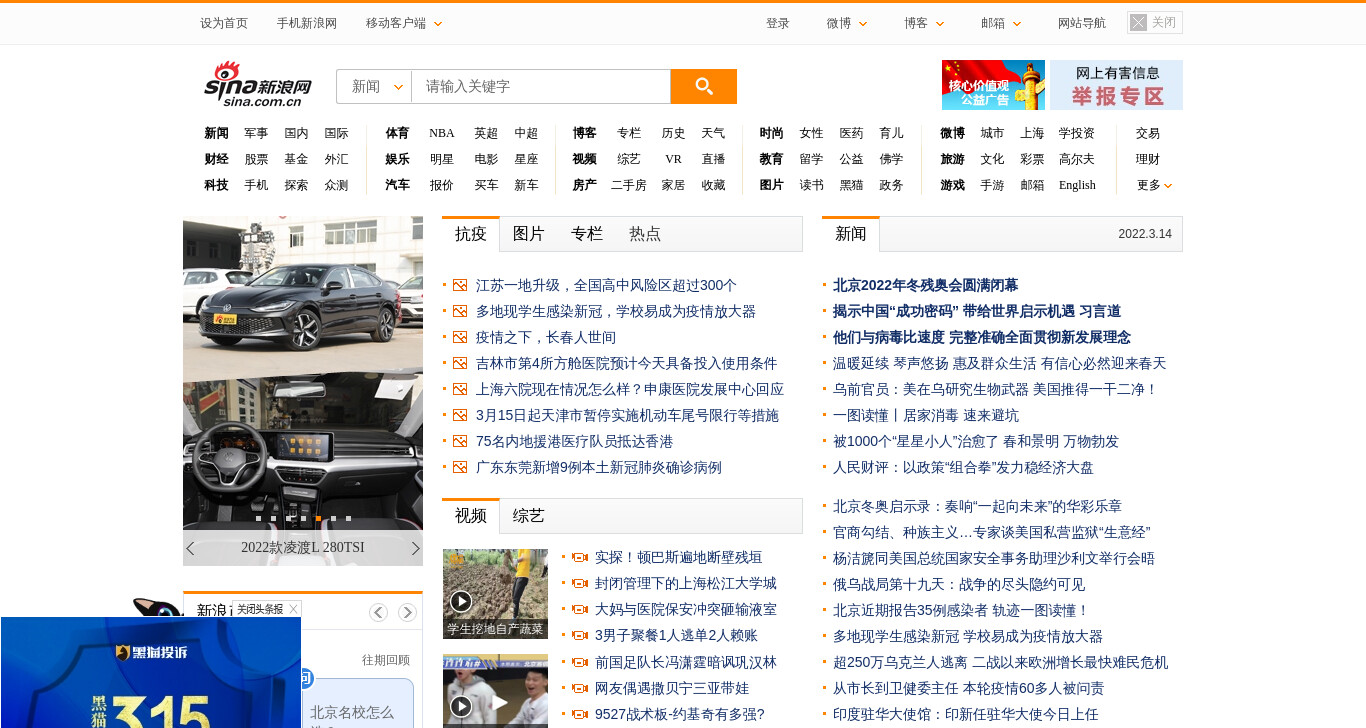
Task: Click video icon beside 3男子聚餐1人逃单2人赖账
Action: [579, 636]
